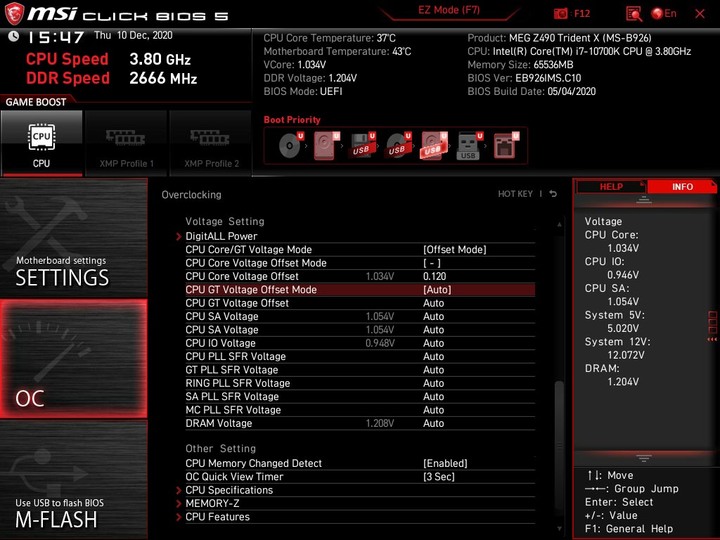Select the BIOS Ver EB926IMS.C10 text

524,78
